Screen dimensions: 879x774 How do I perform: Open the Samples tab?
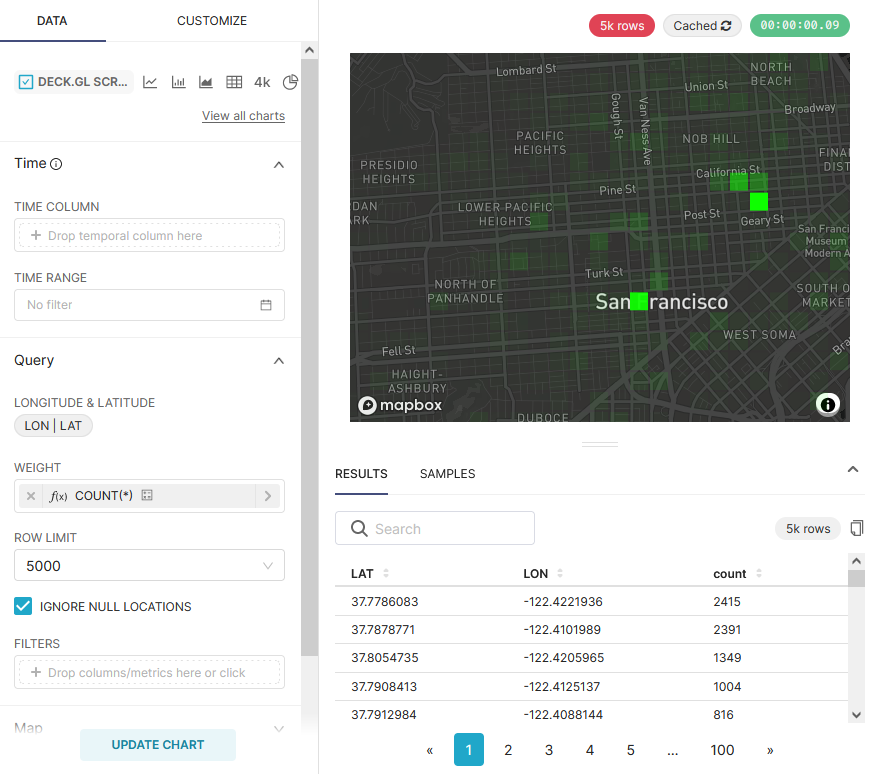click(447, 474)
